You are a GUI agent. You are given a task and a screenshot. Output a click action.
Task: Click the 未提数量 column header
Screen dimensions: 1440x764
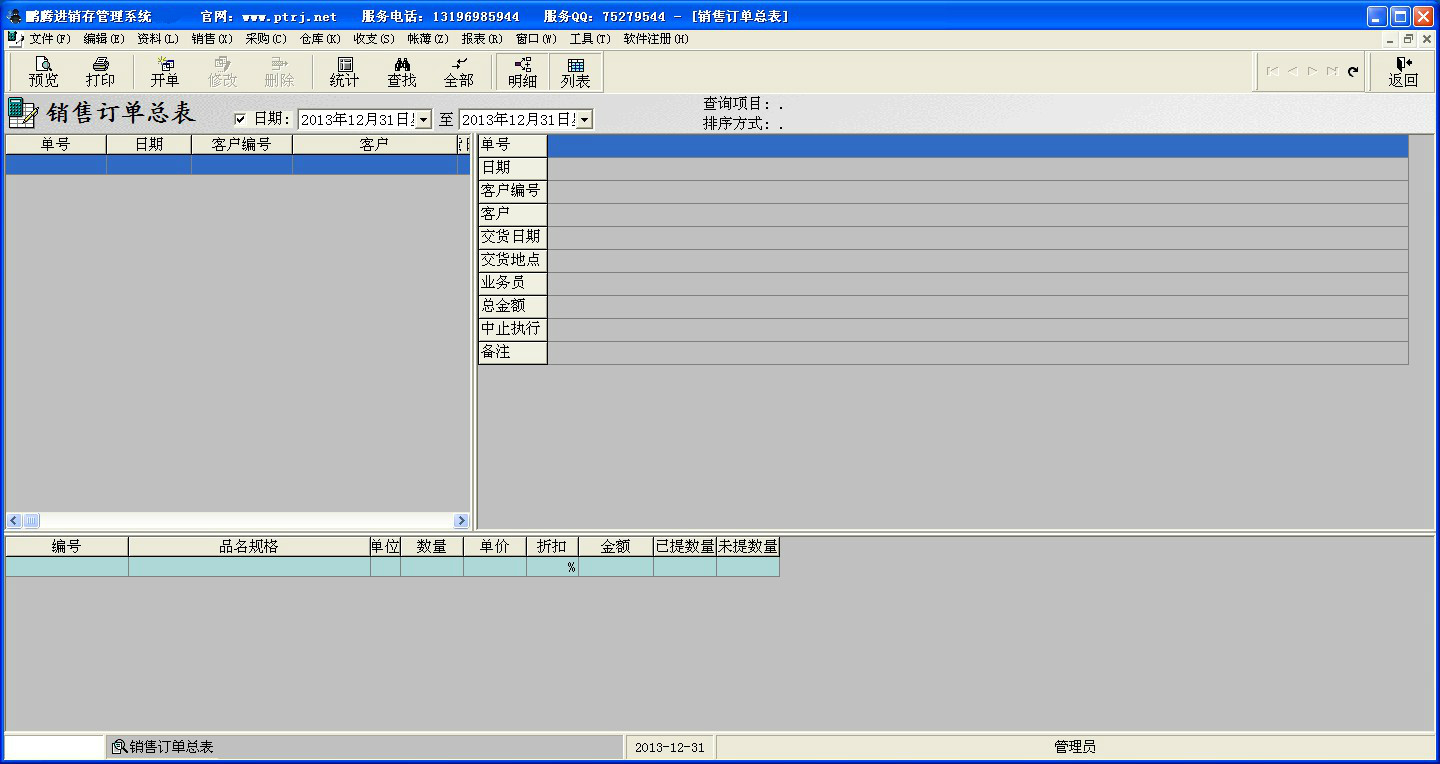[748, 546]
